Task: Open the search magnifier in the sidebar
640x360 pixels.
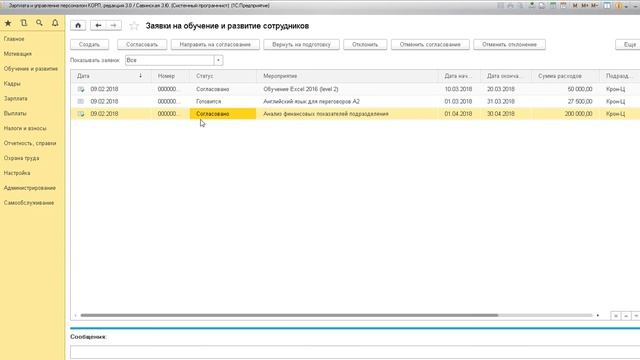Action: click(39, 23)
